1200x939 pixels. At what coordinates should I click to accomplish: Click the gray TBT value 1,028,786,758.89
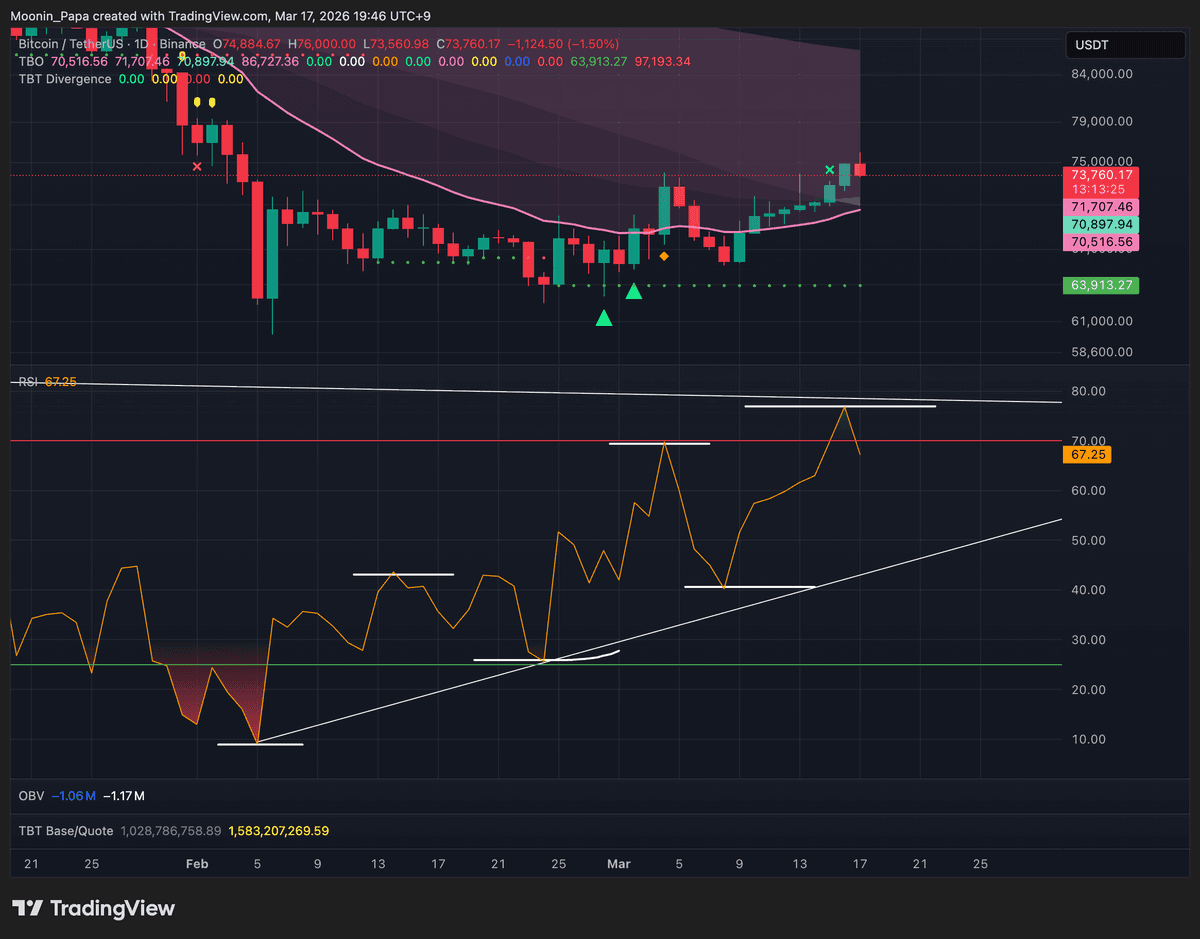[170, 830]
